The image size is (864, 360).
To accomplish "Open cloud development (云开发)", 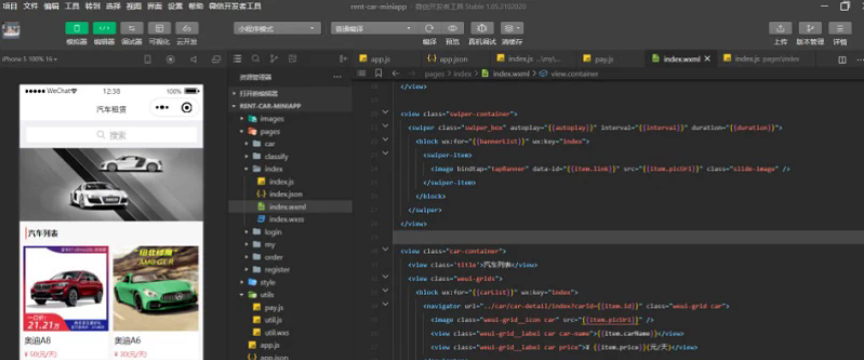I will point(187,28).
